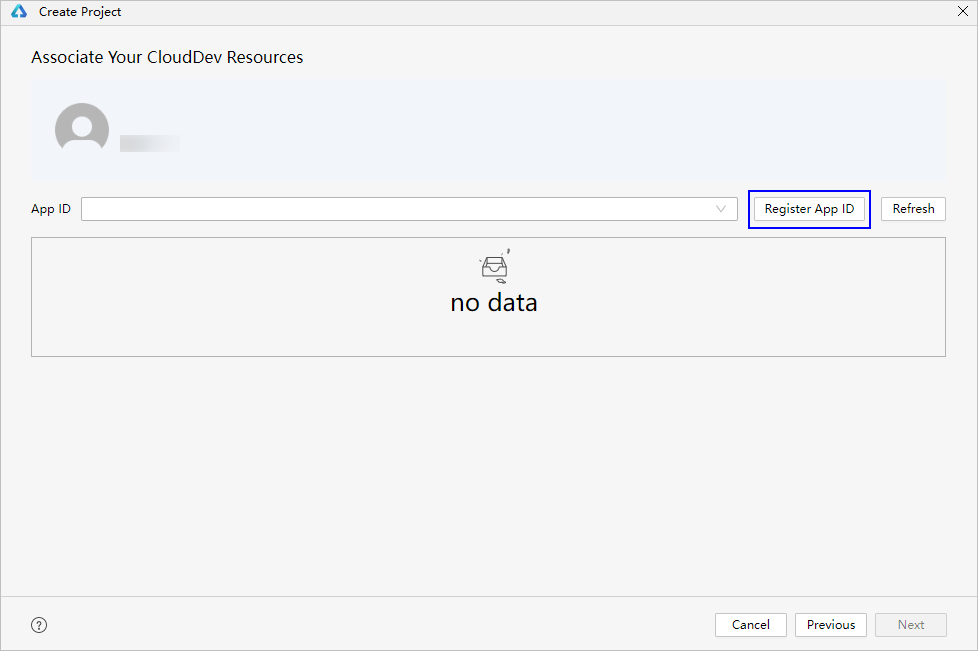The width and height of the screenshot is (978, 651).
Task: Click the blurred account name
Action: click(150, 143)
